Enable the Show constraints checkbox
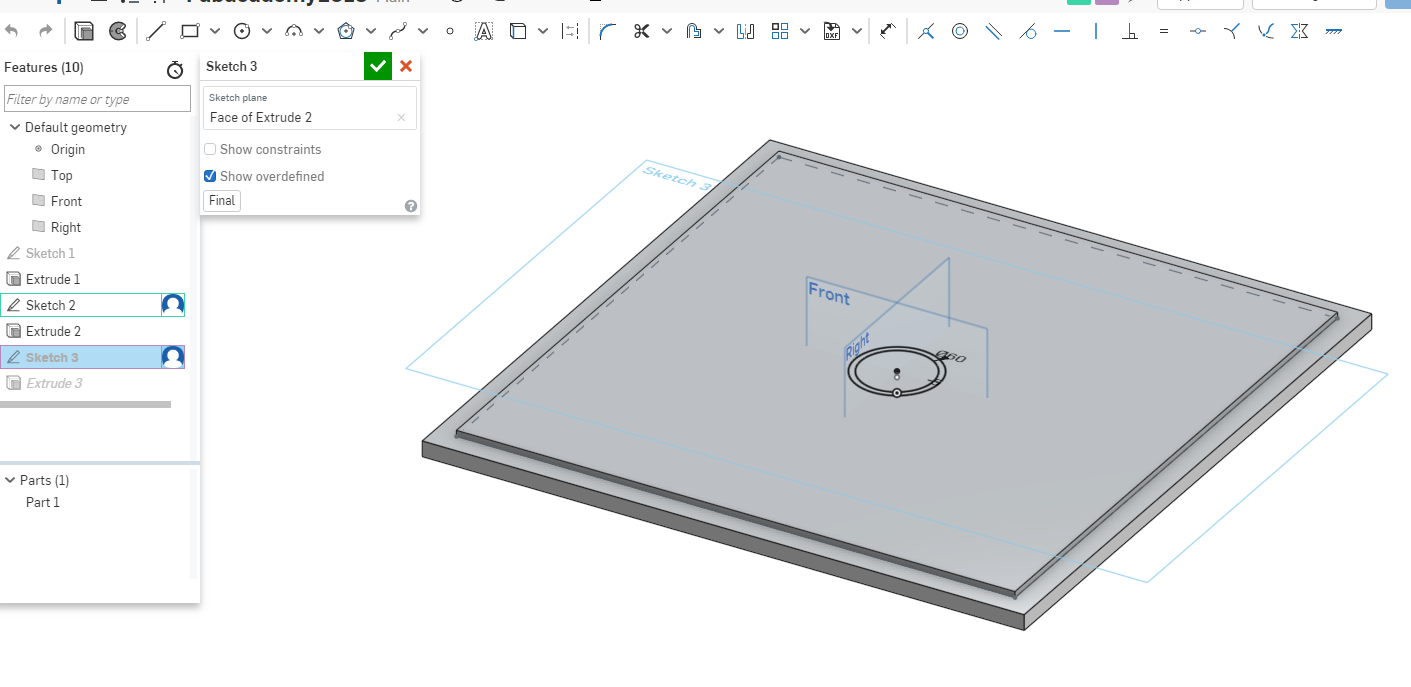The width and height of the screenshot is (1411, 687). pos(210,149)
